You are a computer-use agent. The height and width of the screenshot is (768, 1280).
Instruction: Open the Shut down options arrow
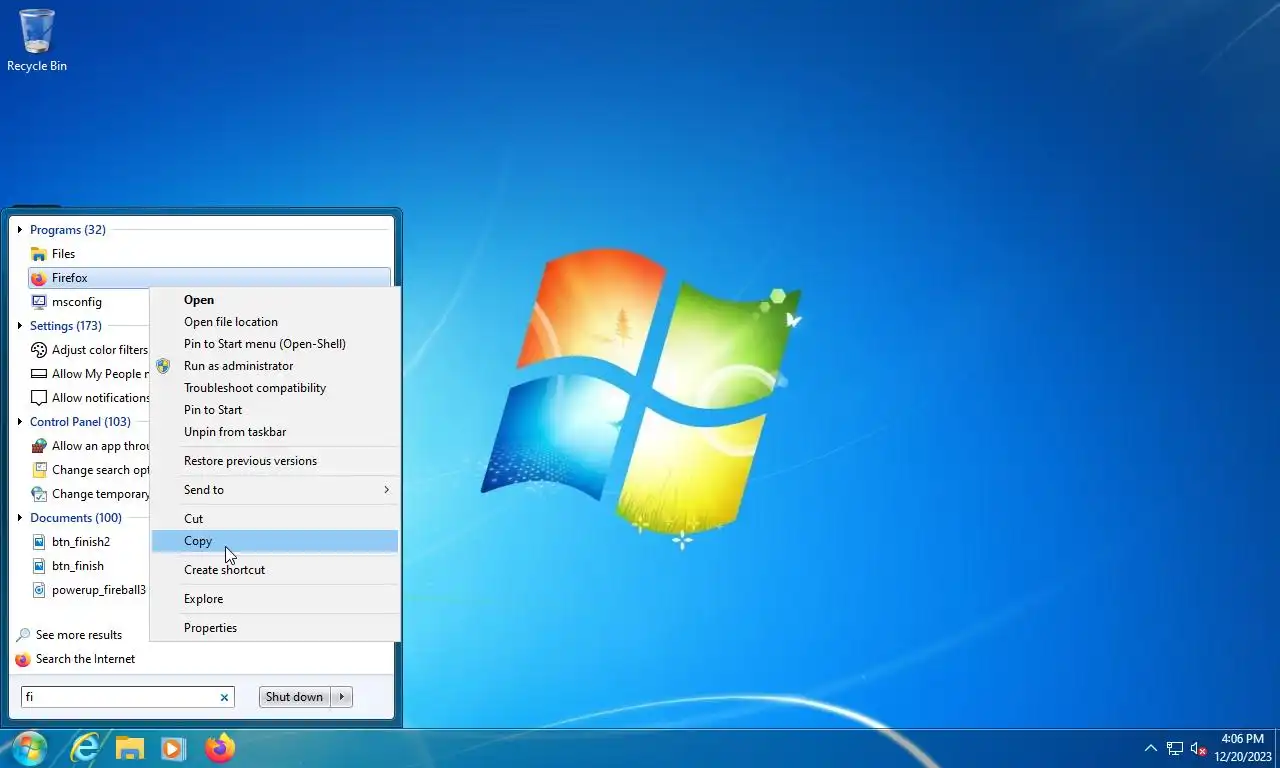coord(342,697)
